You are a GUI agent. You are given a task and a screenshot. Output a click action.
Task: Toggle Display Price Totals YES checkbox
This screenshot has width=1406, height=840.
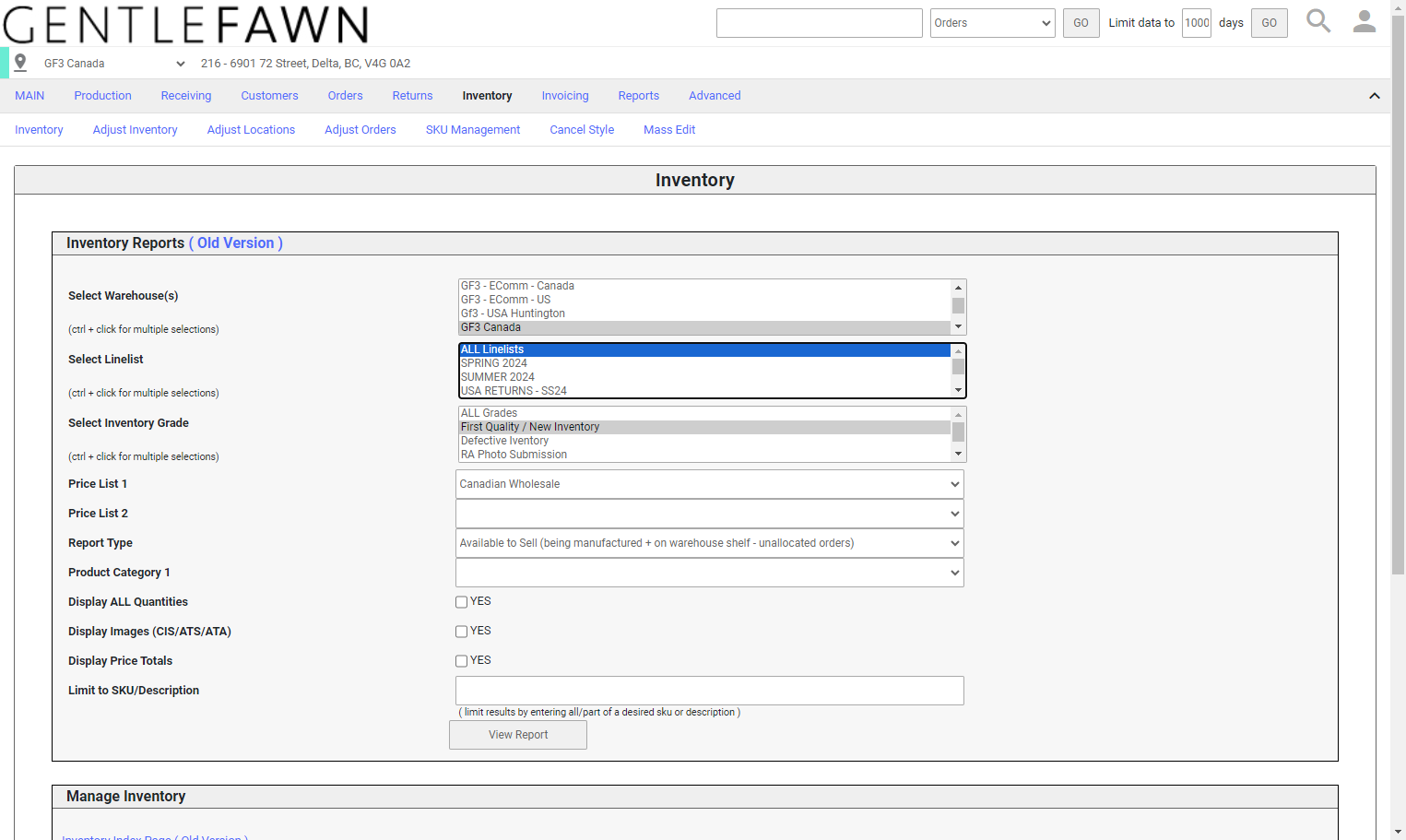461,661
